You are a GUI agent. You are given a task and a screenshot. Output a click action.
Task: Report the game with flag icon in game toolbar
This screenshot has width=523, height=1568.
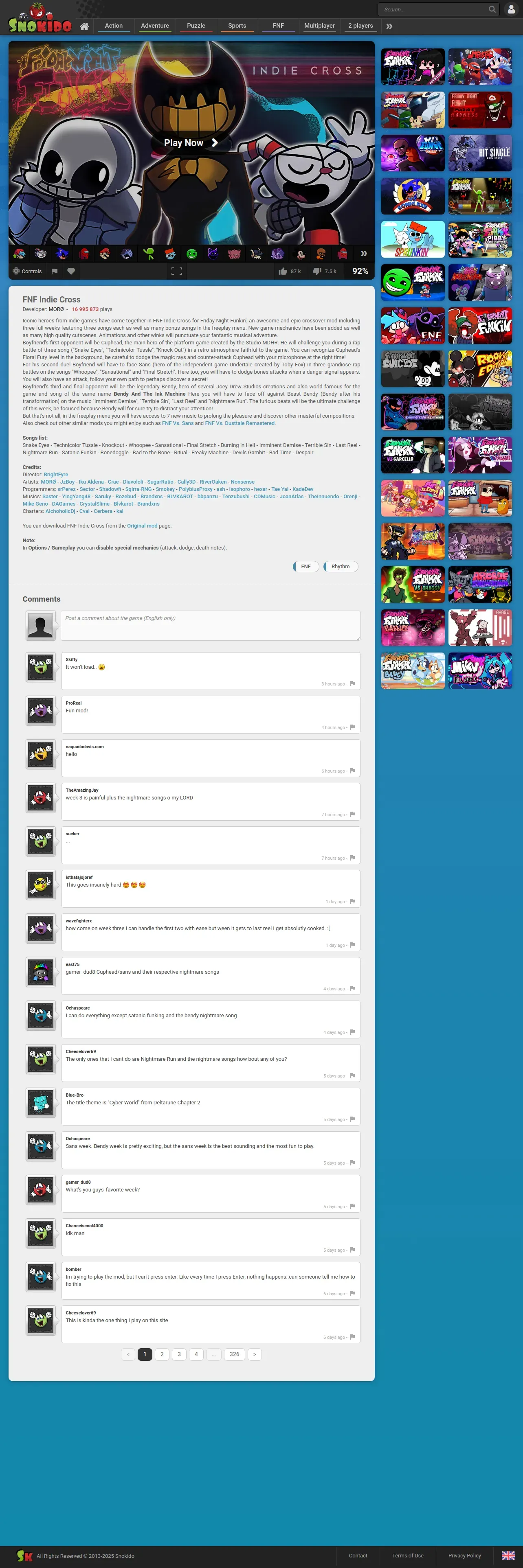[54, 272]
